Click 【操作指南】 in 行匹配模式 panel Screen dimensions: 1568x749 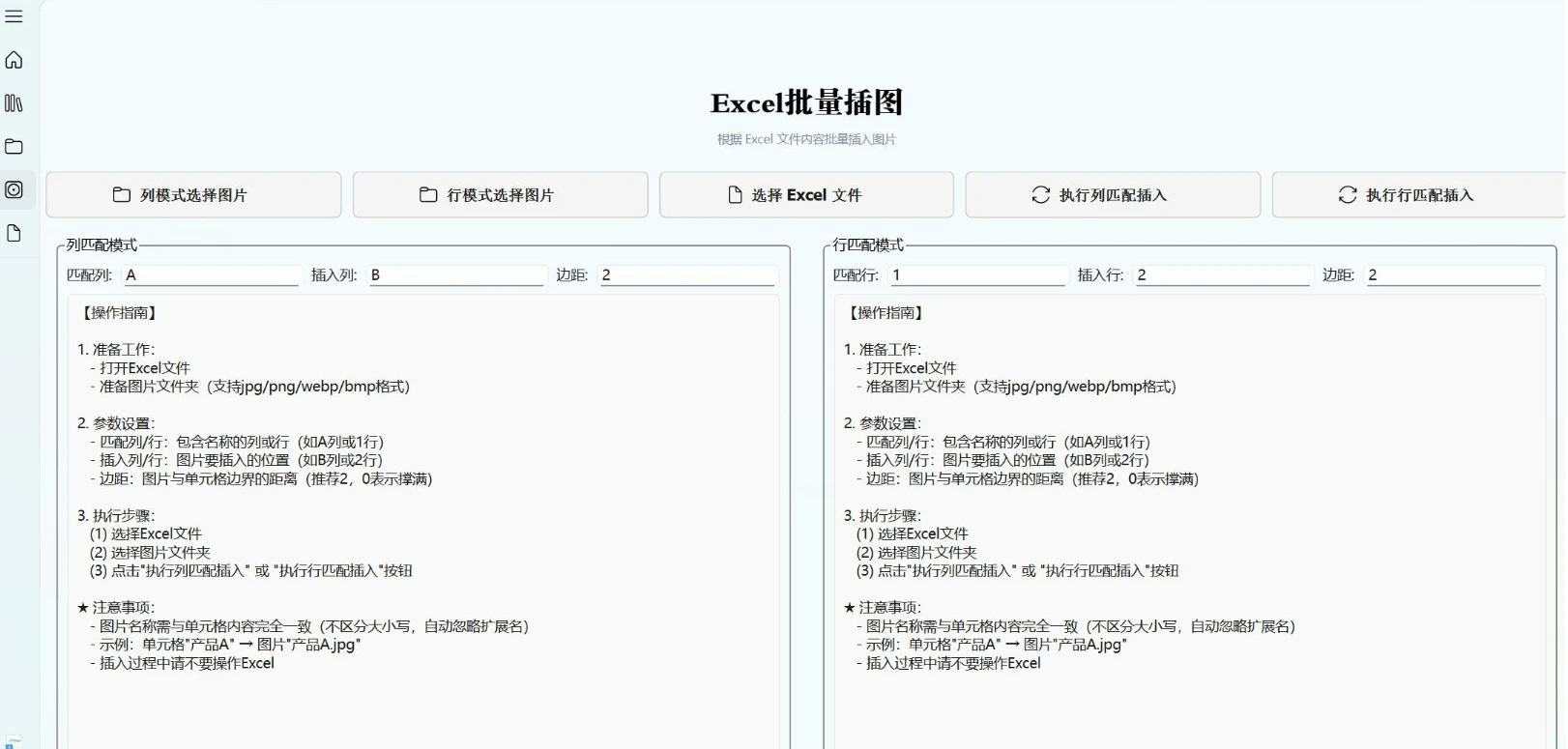[885, 313]
